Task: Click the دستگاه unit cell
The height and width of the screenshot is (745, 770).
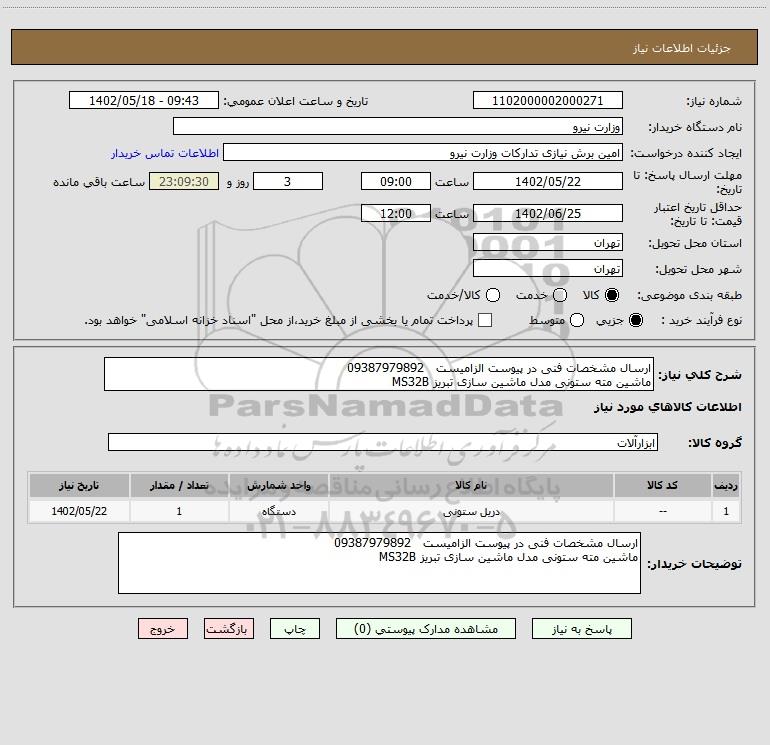Action: pos(278,512)
